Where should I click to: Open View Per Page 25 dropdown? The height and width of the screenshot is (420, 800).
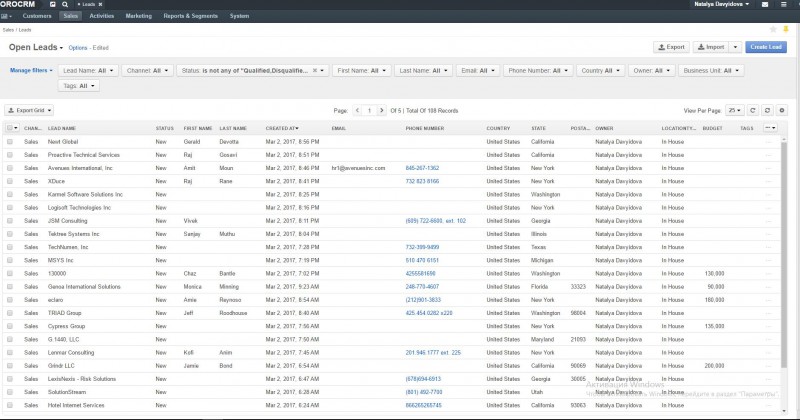[735, 110]
